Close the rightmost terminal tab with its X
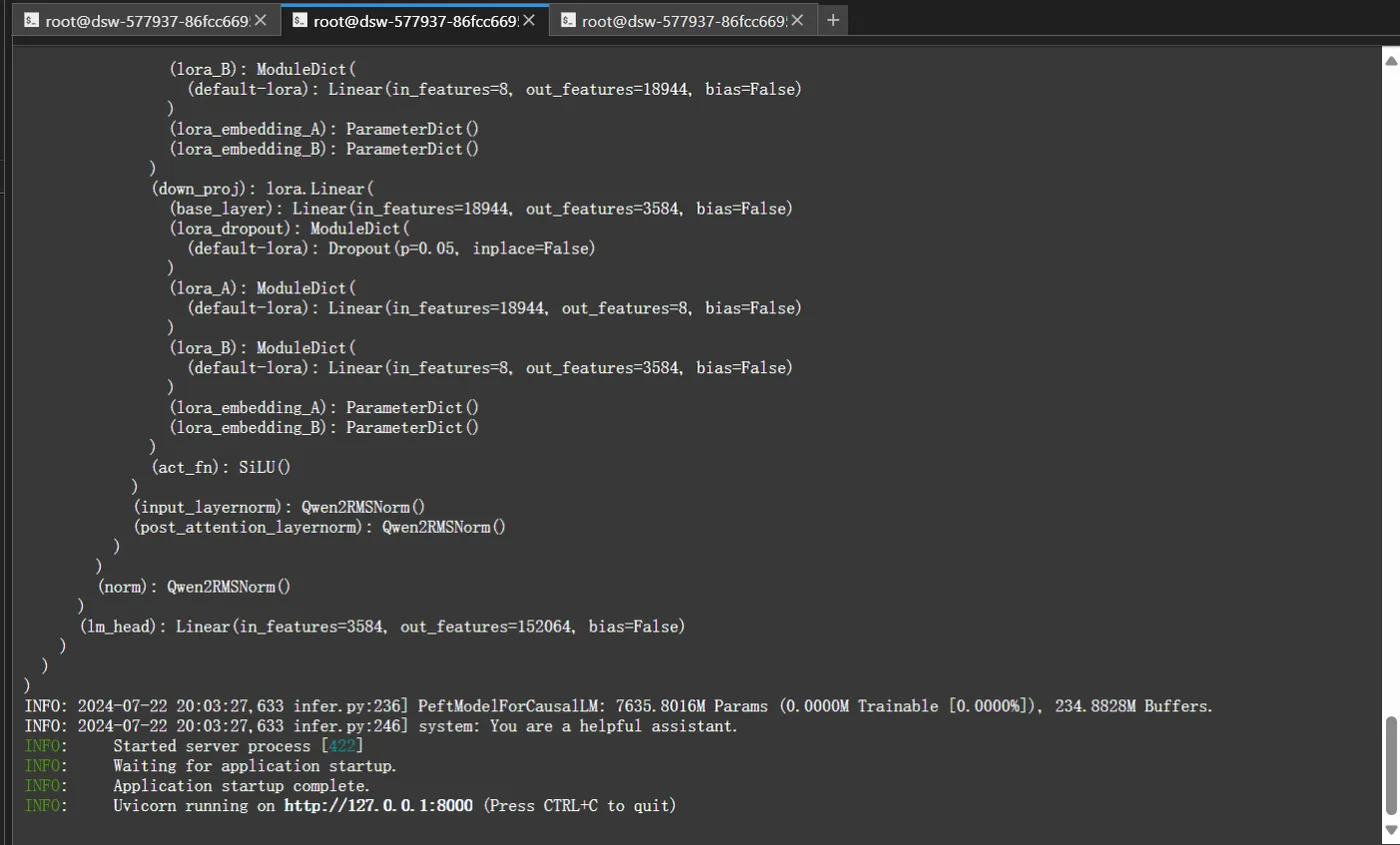Screen dimensions: 1400x845 point(798,20)
